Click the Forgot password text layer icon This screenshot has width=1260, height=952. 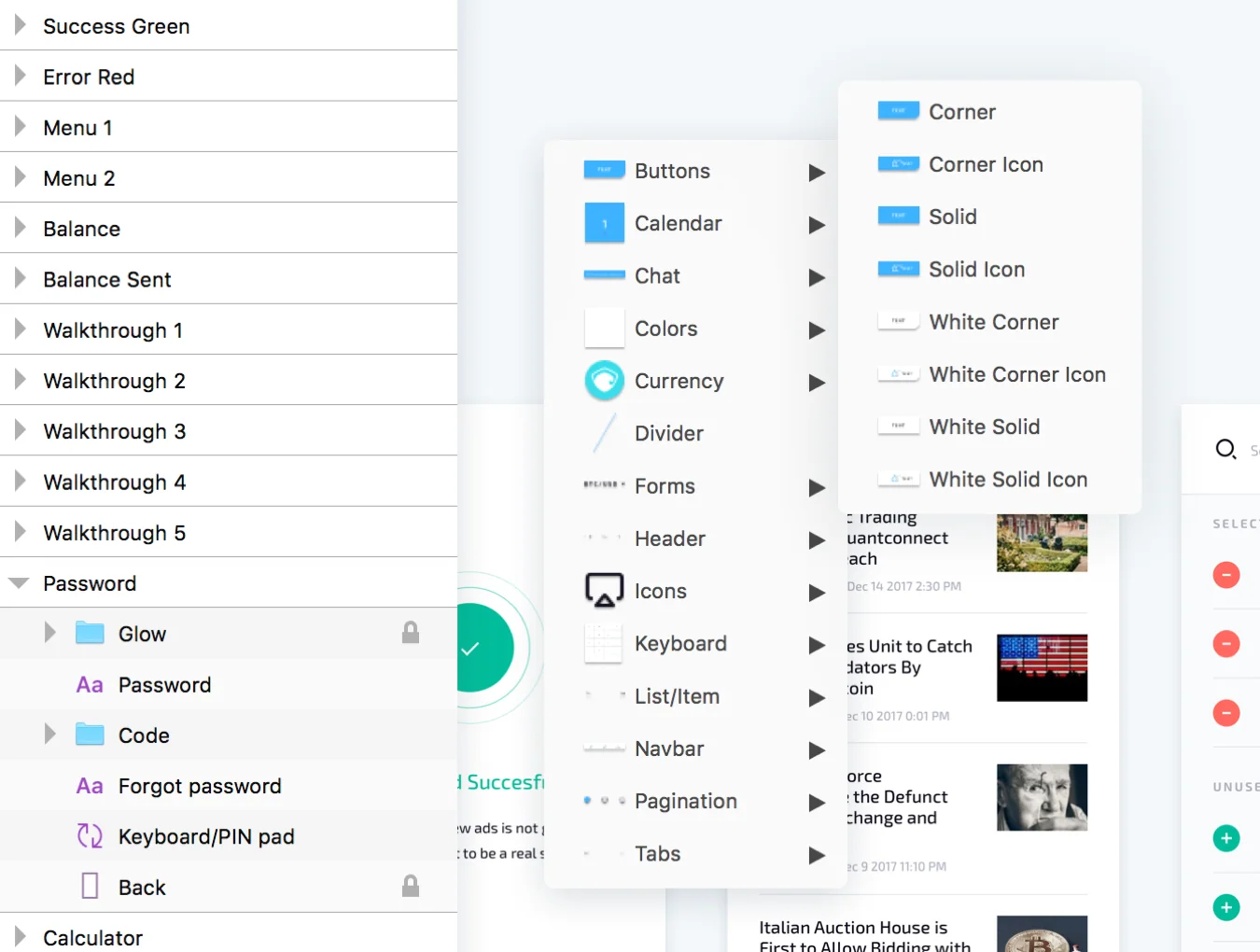[x=90, y=786]
